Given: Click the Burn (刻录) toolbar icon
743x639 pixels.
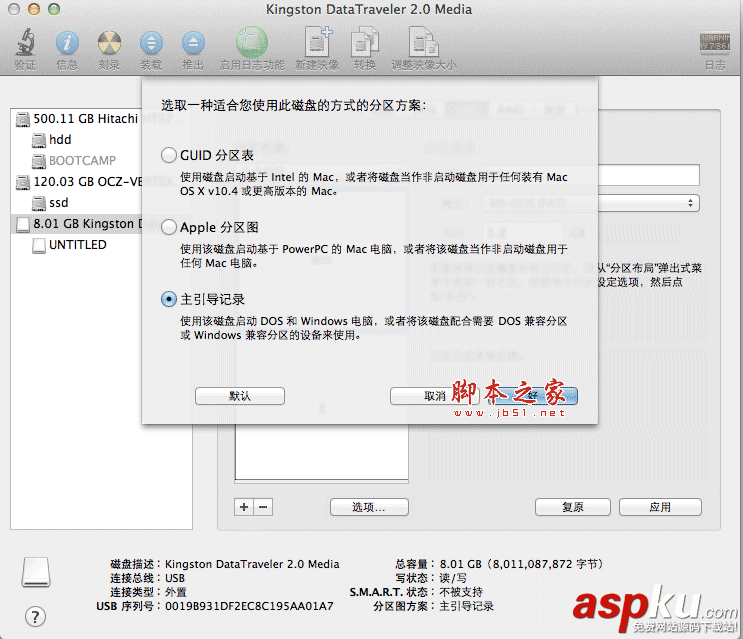Looking at the screenshot, I should coord(109,43).
